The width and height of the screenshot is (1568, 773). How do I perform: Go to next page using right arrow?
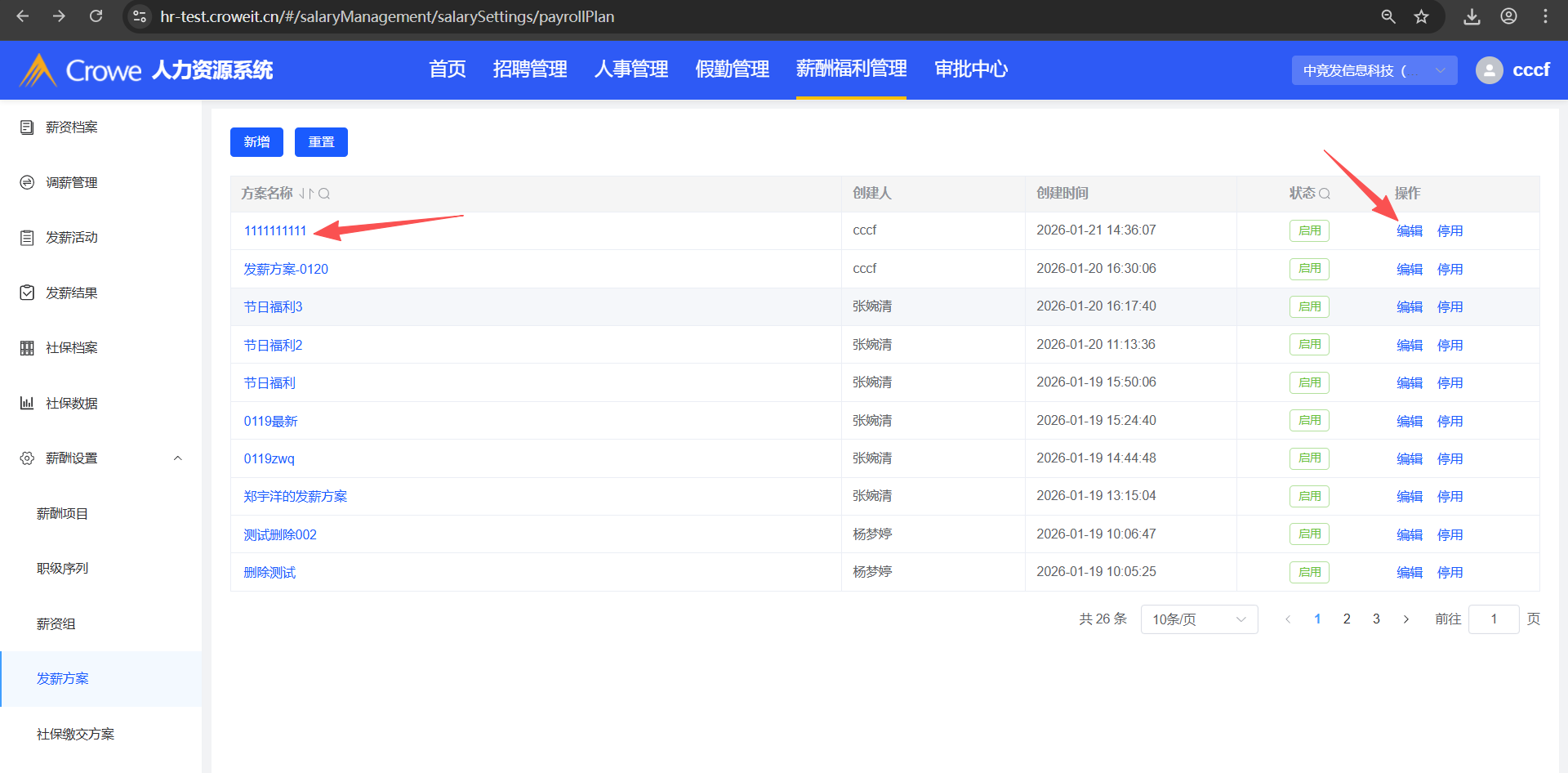(1405, 619)
